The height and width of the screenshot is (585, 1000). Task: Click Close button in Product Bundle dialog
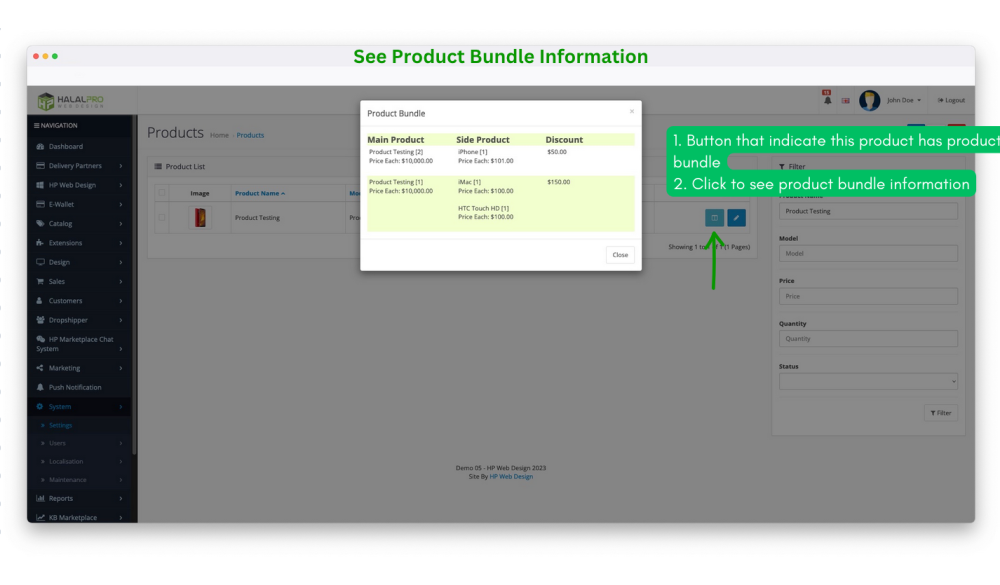coord(620,255)
